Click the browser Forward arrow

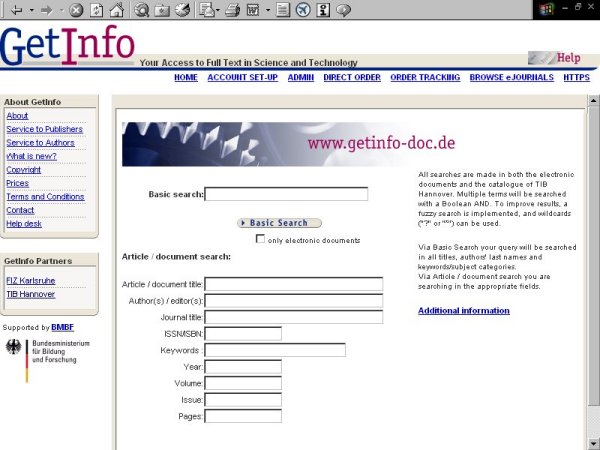tap(47, 10)
